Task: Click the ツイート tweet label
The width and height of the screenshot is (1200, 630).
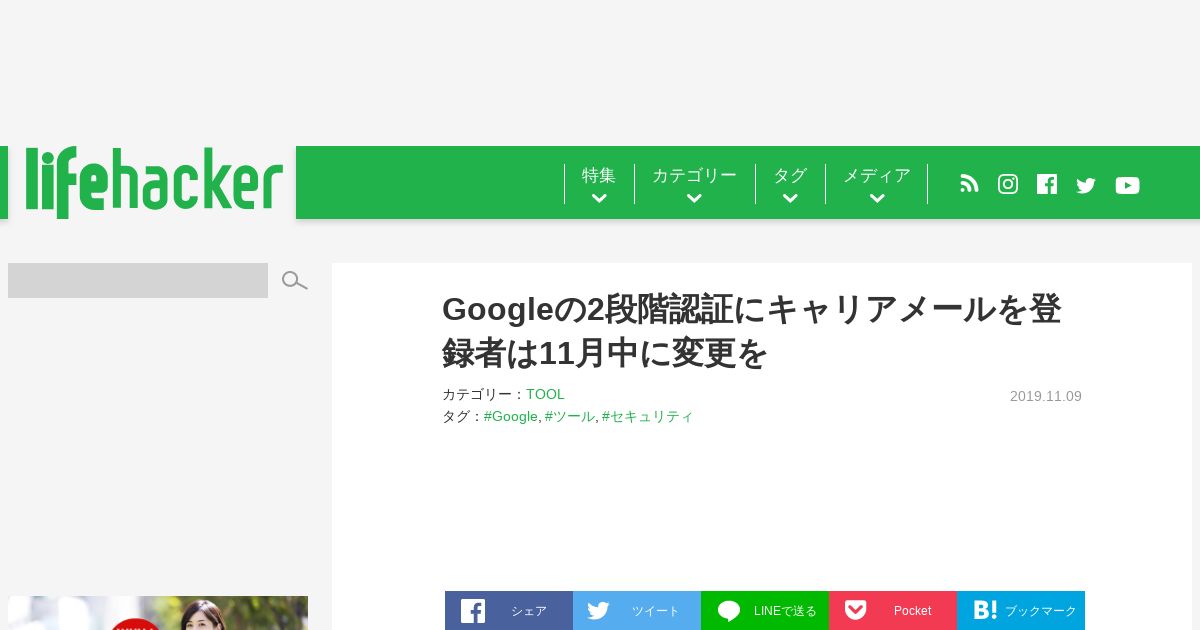Action: pyautogui.click(x=656, y=611)
